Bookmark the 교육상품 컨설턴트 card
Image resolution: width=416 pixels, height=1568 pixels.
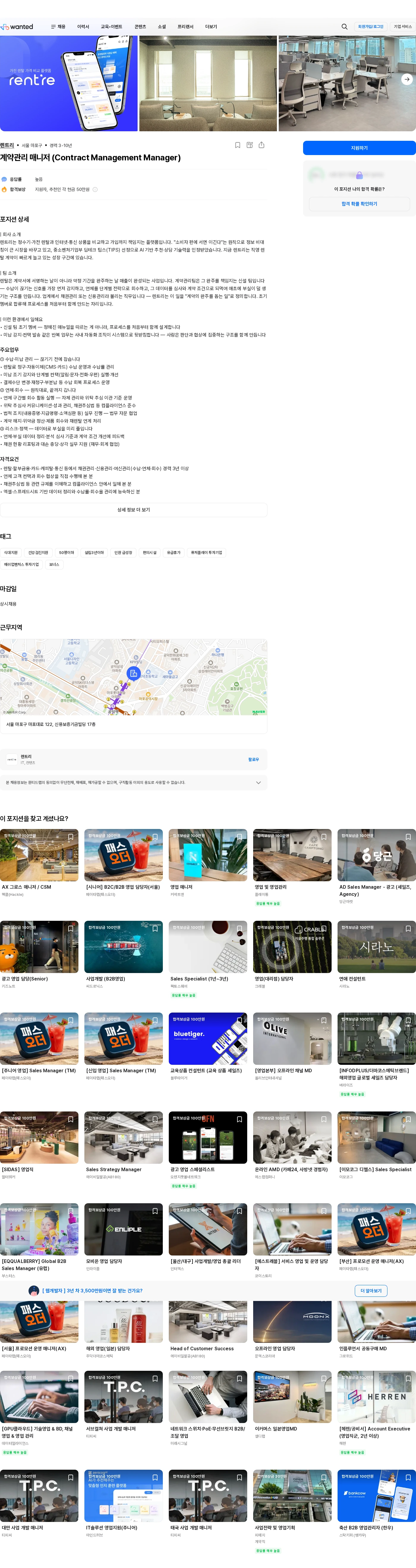point(239,1020)
